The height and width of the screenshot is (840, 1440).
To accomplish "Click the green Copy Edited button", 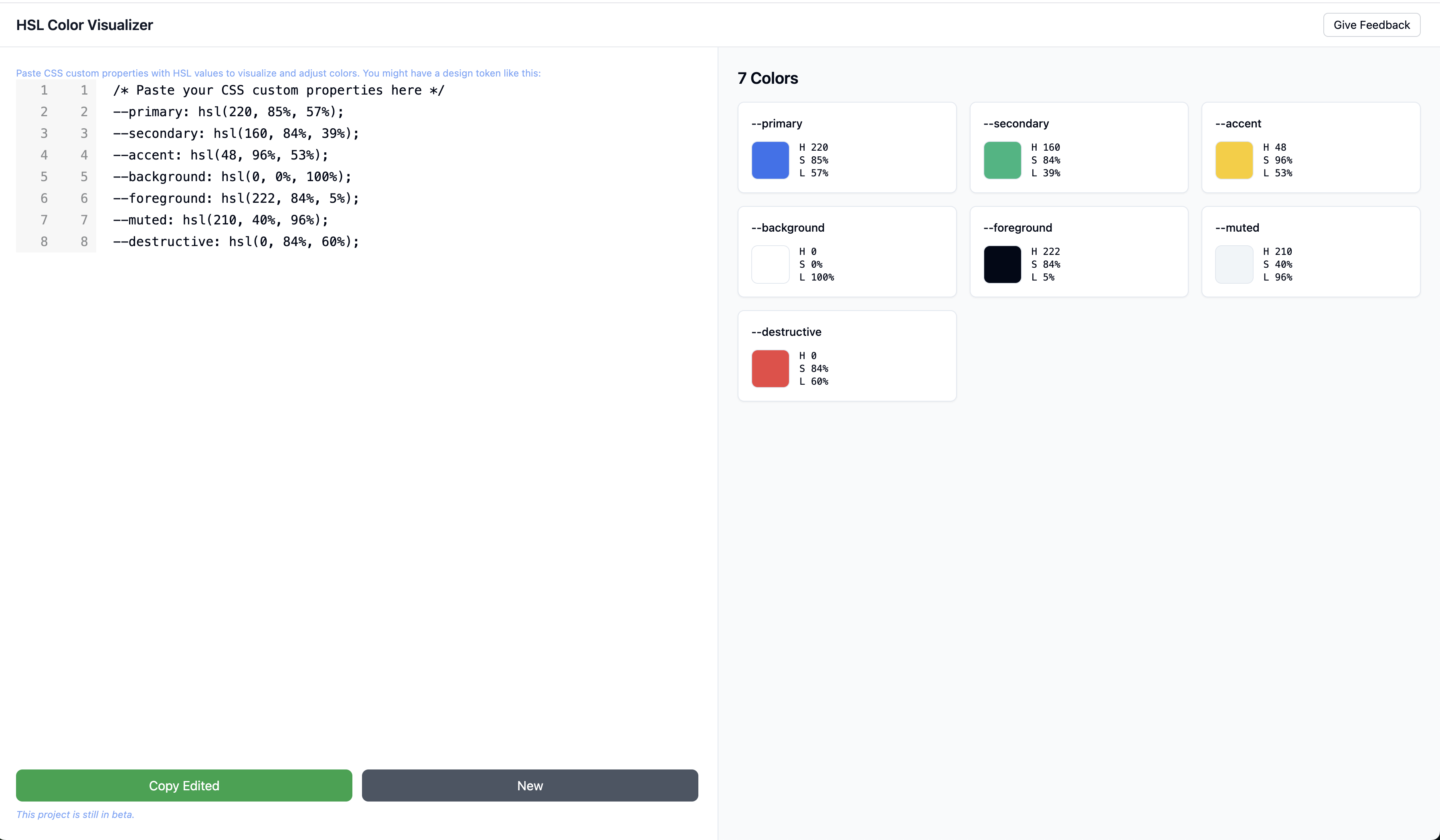I will [x=184, y=786].
